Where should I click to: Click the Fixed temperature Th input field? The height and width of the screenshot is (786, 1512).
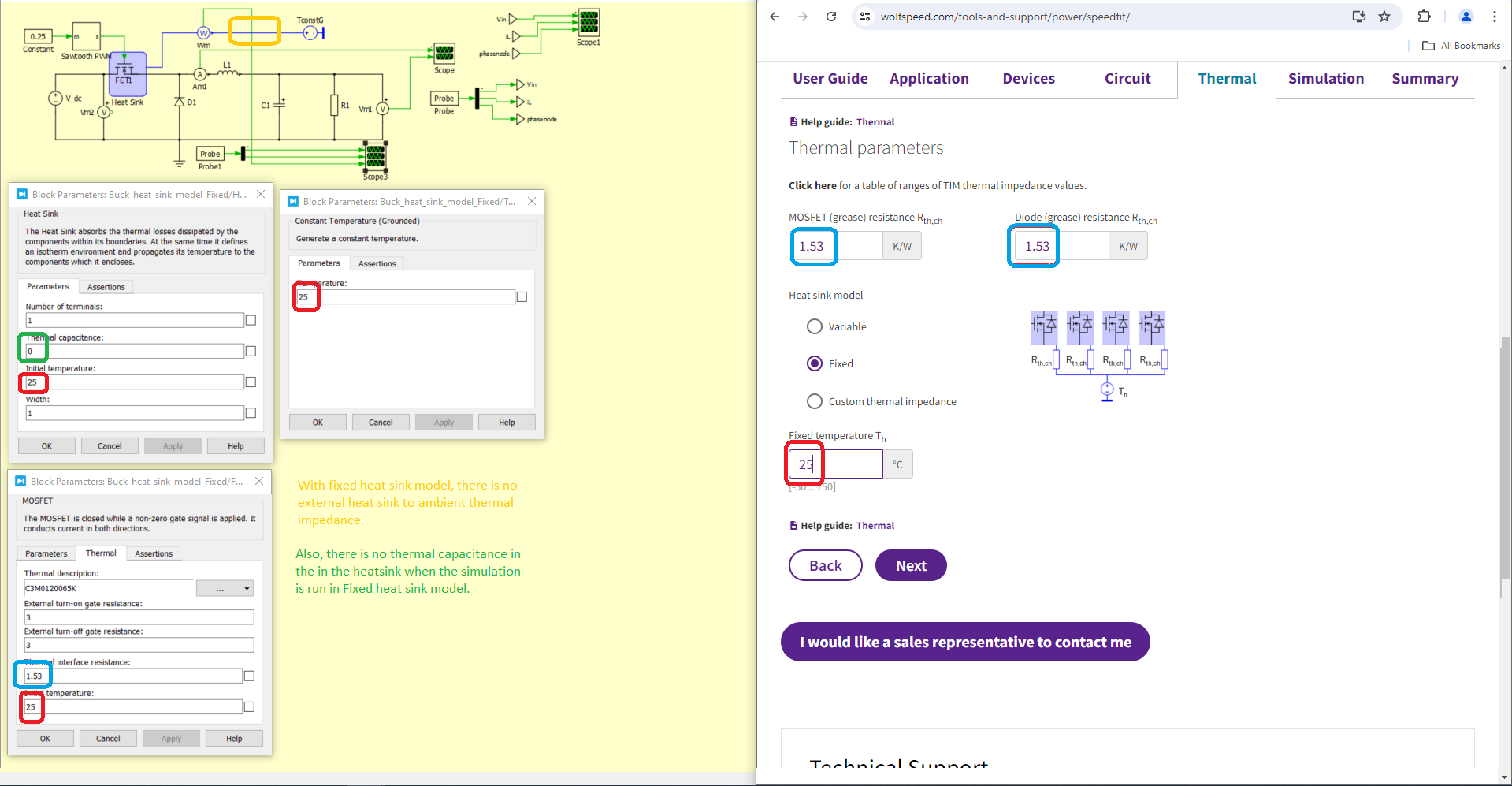coord(835,464)
